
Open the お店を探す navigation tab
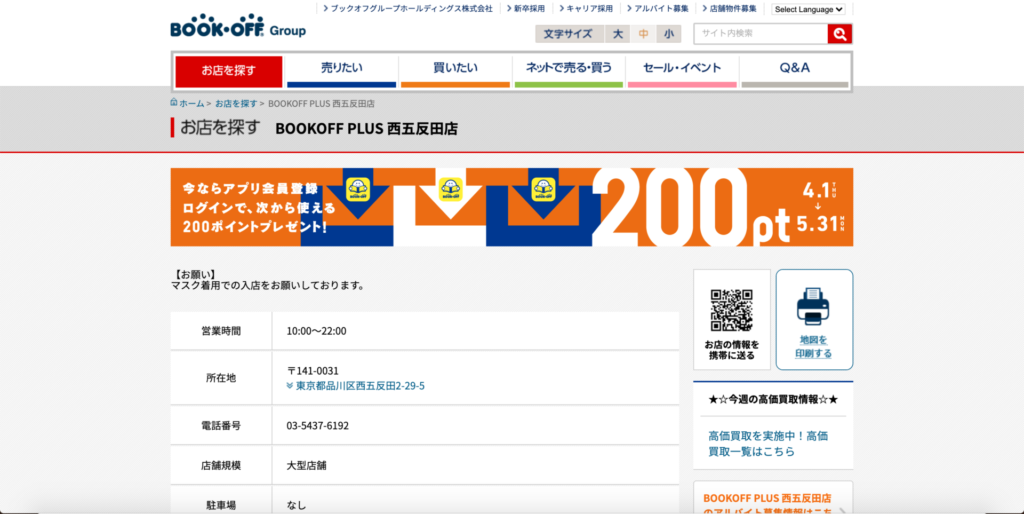click(x=229, y=71)
